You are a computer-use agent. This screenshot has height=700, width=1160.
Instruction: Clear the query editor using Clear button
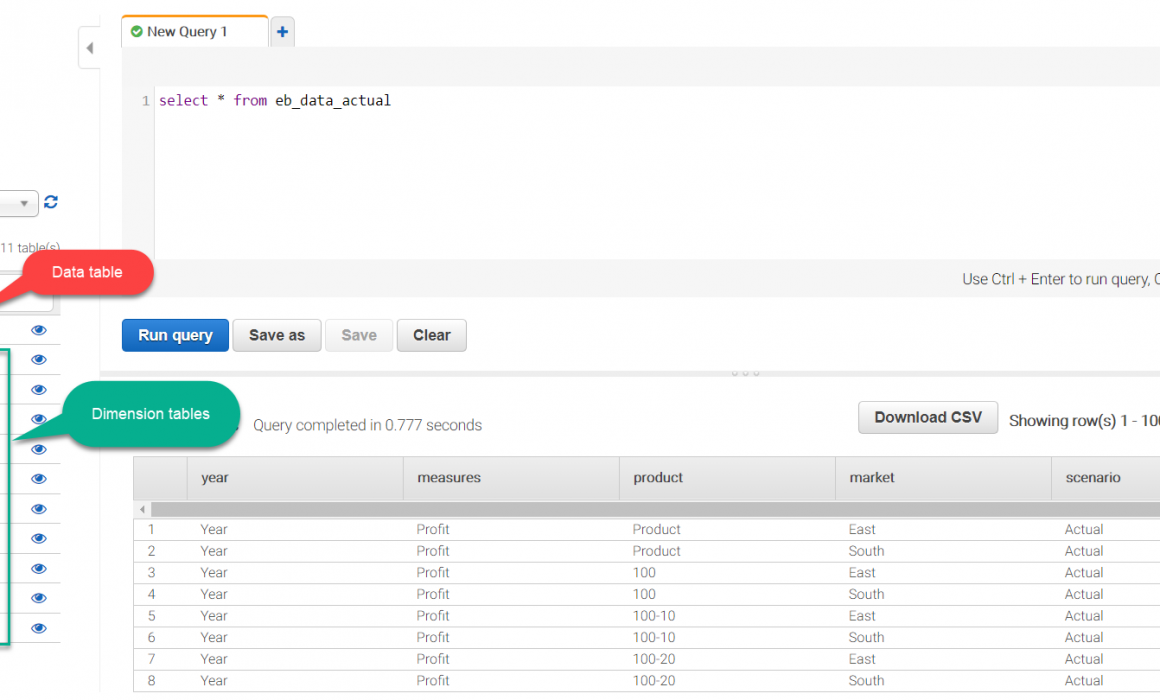point(431,335)
